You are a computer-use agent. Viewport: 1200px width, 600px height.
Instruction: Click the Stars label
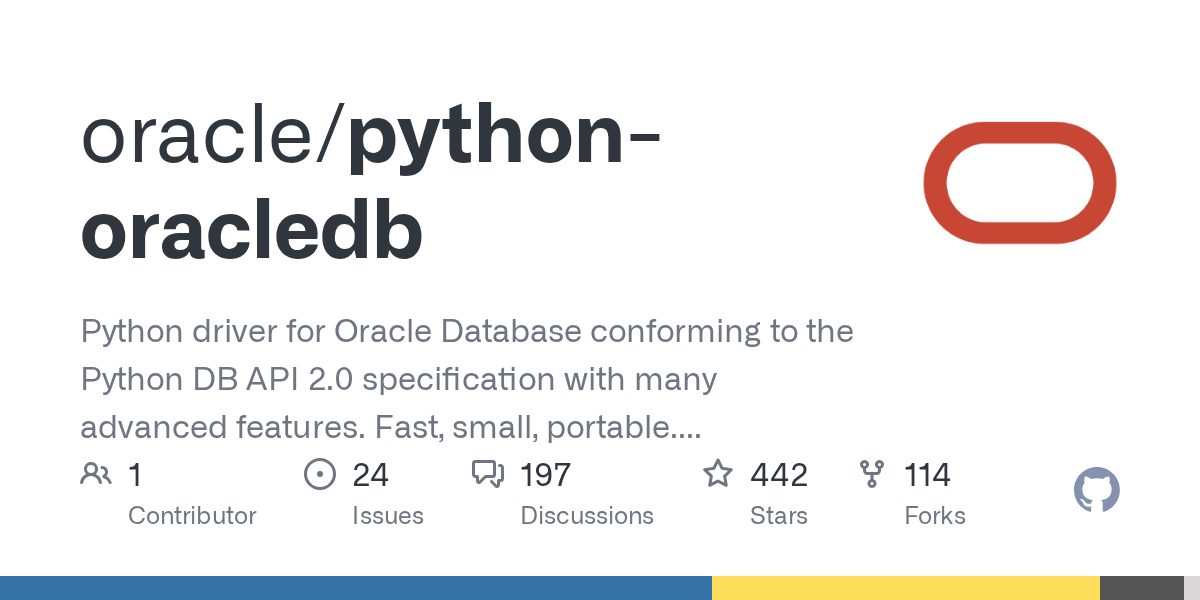(x=779, y=516)
